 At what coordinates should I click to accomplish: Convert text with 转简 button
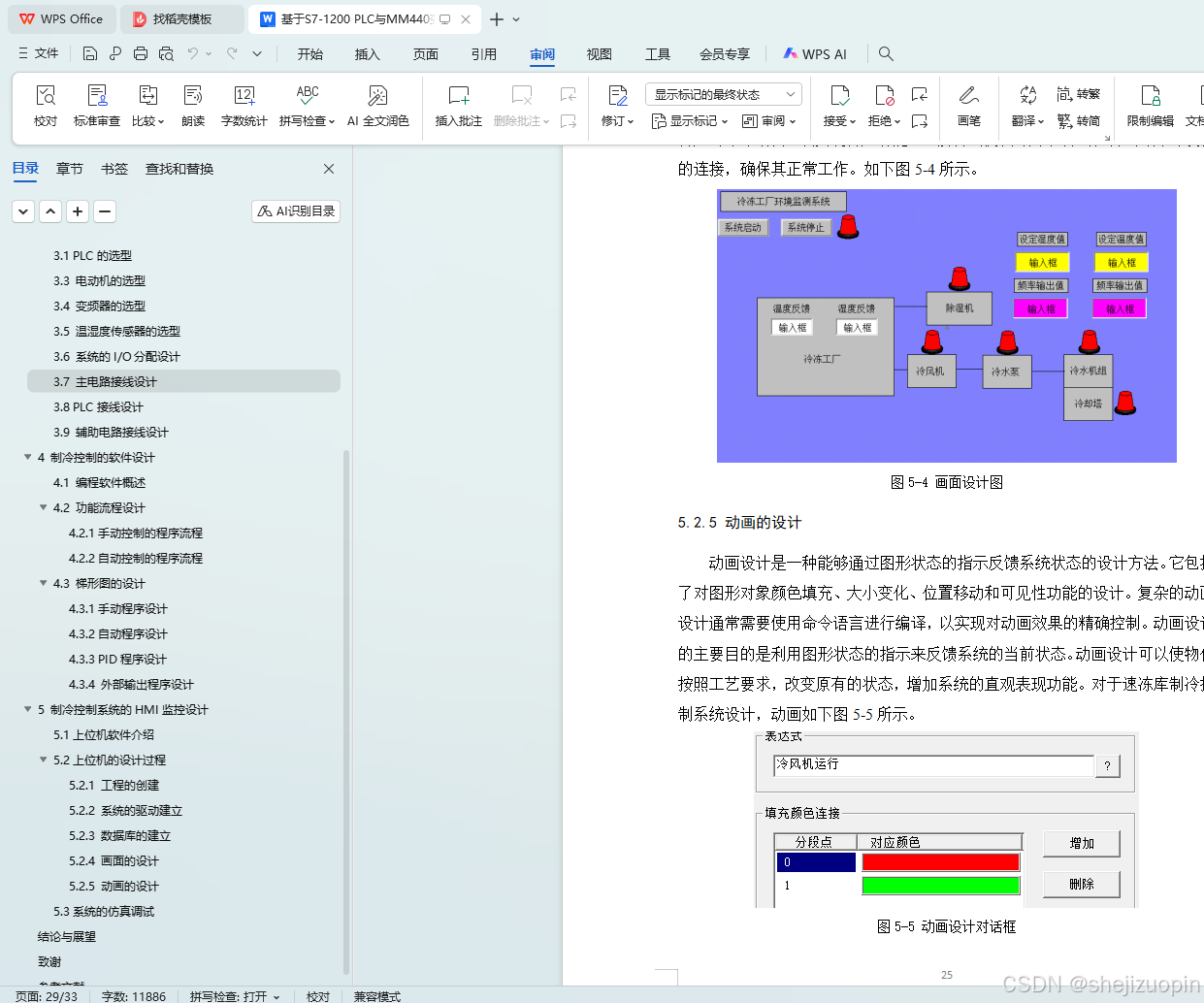(1079, 121)
